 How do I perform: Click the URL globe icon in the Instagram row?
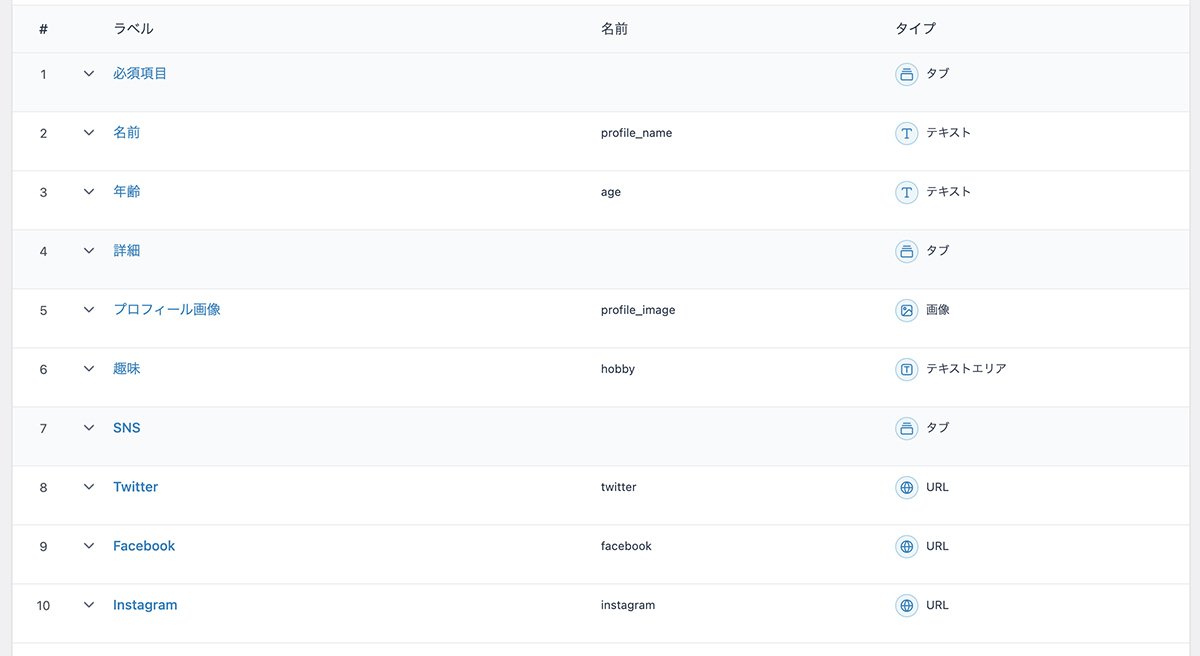(x=906, y=605)
